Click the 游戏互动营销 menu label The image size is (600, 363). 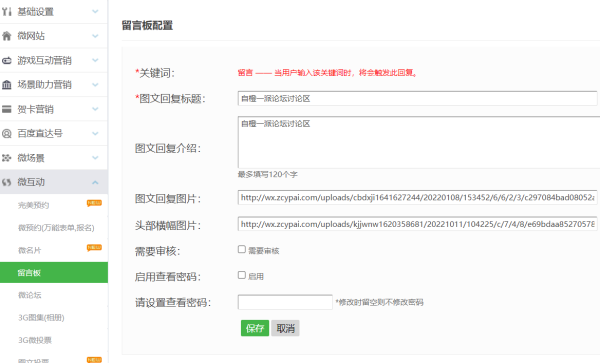click(44, 60)
